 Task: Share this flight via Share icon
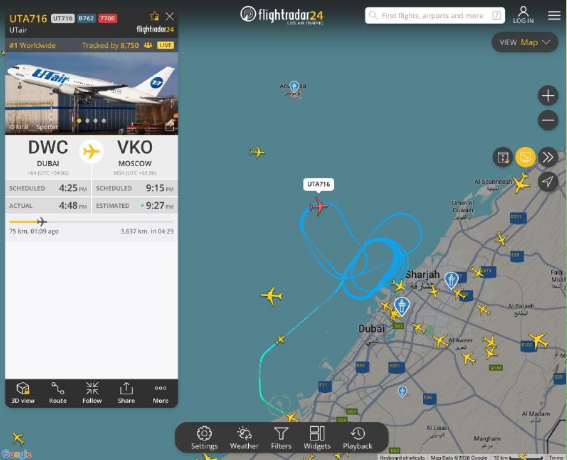pos(126,393)
